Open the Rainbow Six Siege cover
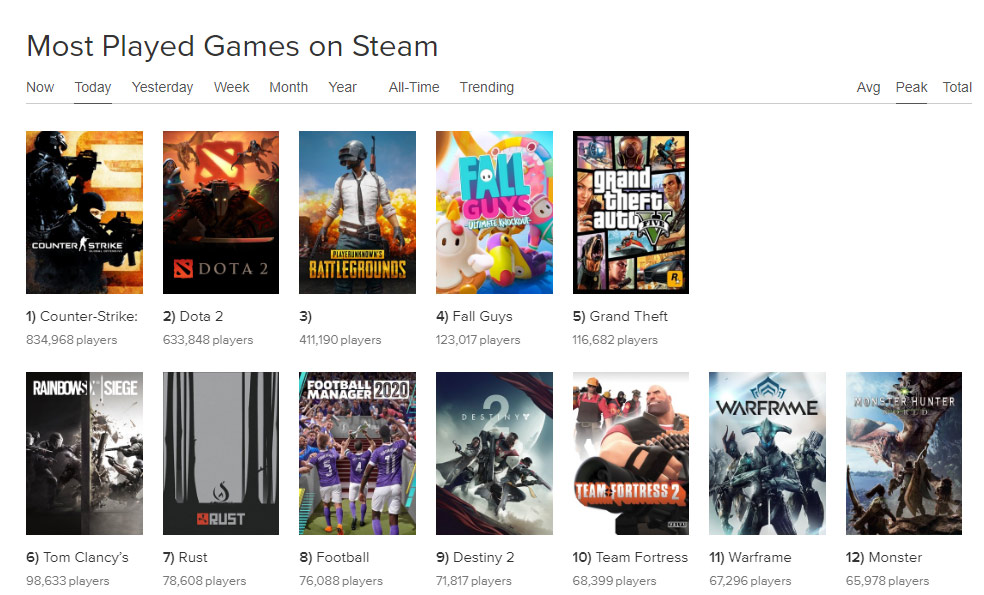Viewport: 984px width, 595px height. click(84, 453)
